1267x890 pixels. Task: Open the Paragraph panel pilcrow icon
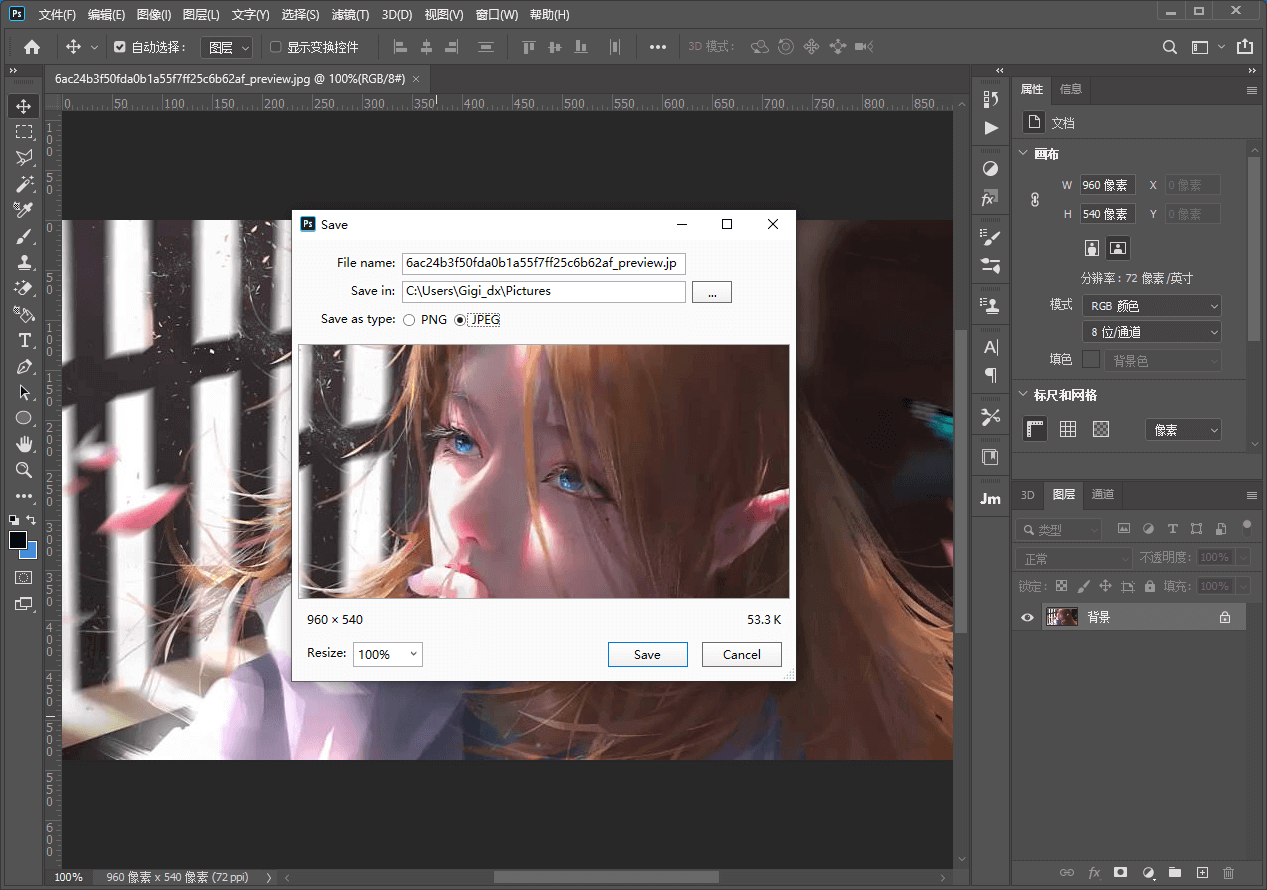coord(991,376)
